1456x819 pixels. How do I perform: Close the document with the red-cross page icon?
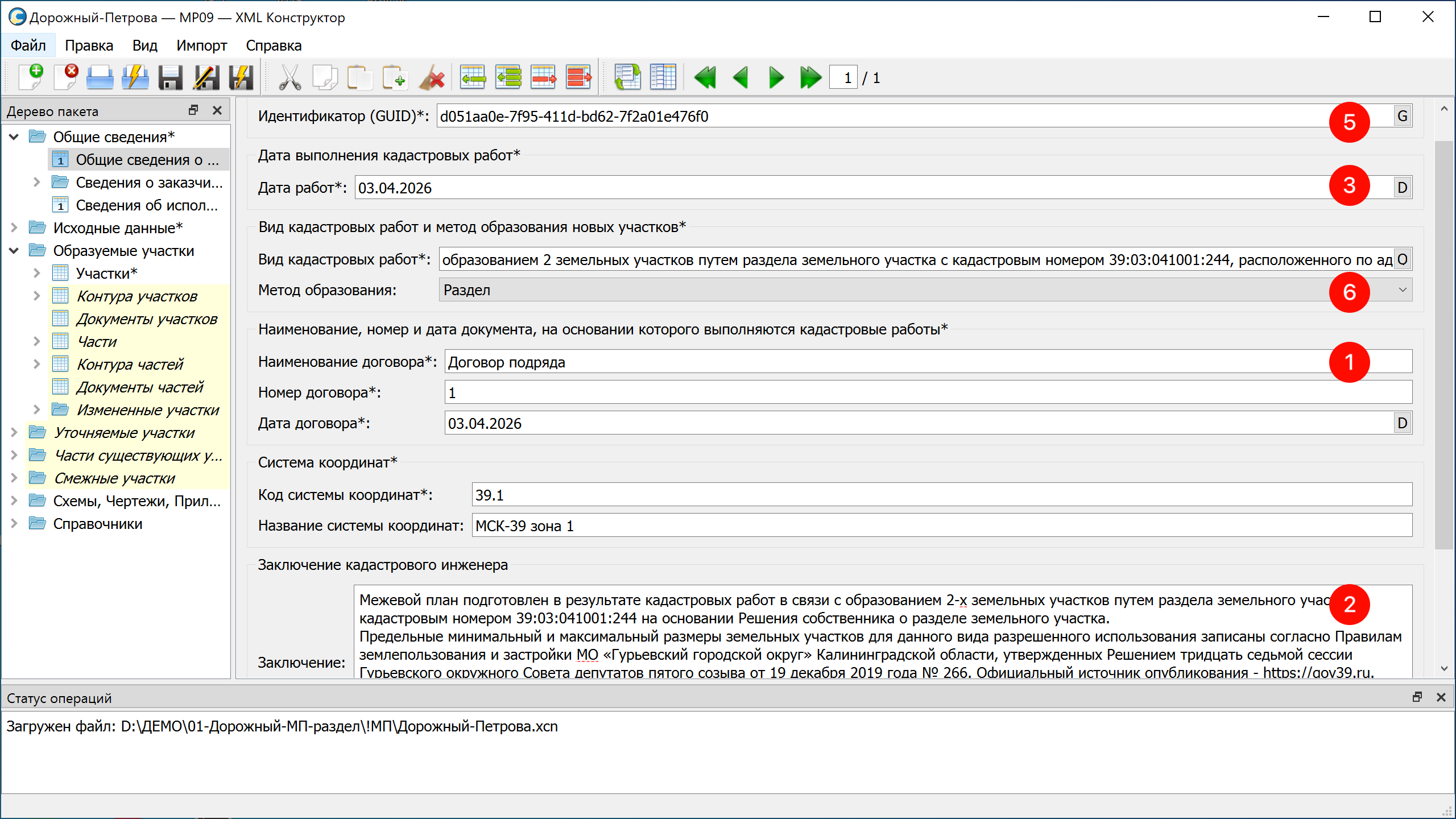(66, 77)
